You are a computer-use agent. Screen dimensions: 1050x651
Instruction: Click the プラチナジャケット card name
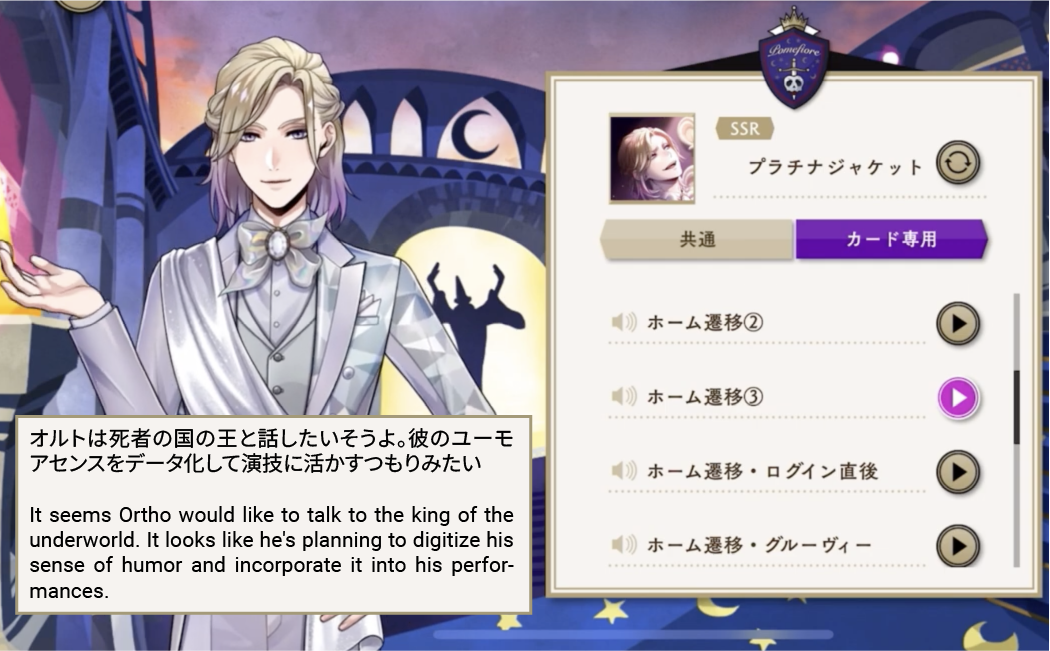[835, 167]
